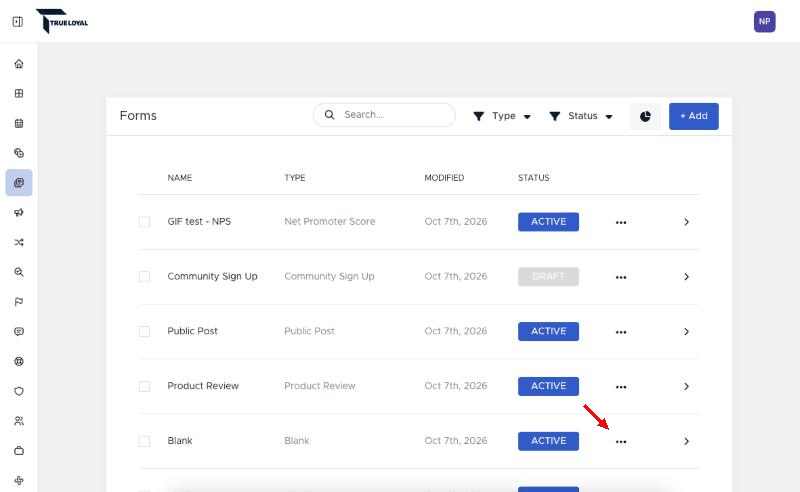Open the grid dashboard sidebar icon
This screenshot has width=800, height=492.
coord(19,93)
